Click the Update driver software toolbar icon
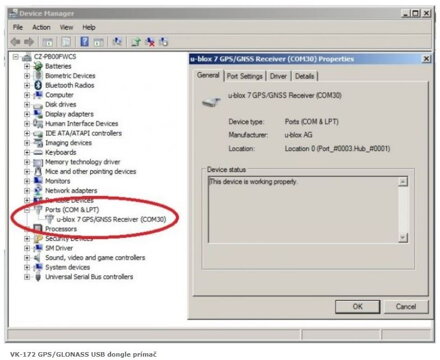The width and height of the screenshot is (440, 360). point(136,42)
